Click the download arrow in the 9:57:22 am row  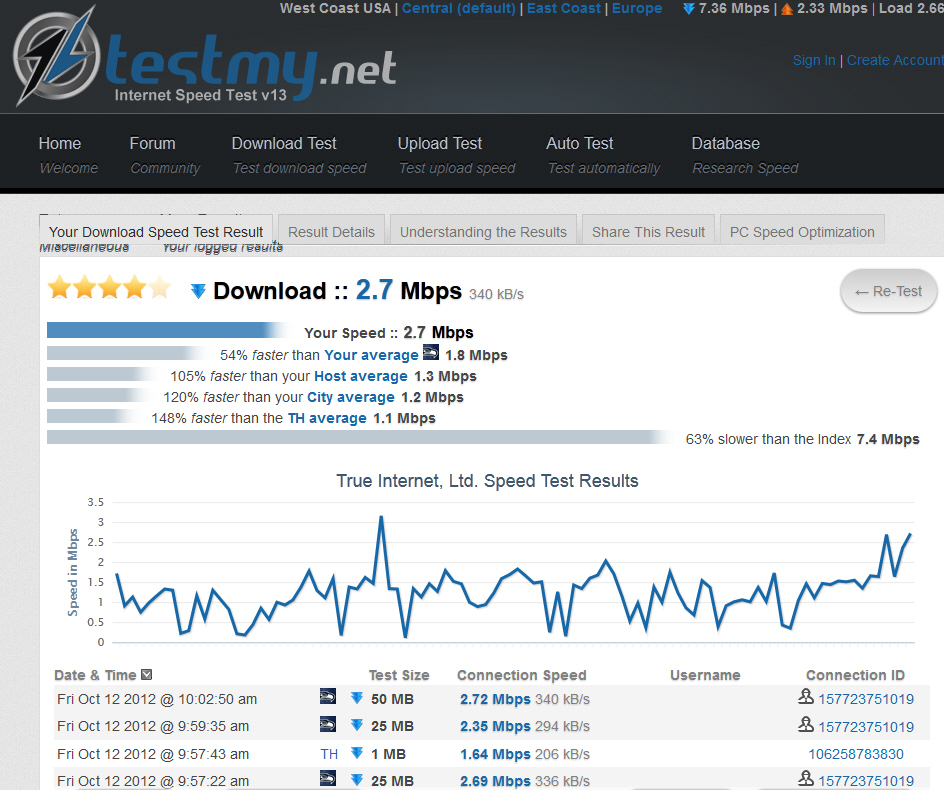point(357,780)
